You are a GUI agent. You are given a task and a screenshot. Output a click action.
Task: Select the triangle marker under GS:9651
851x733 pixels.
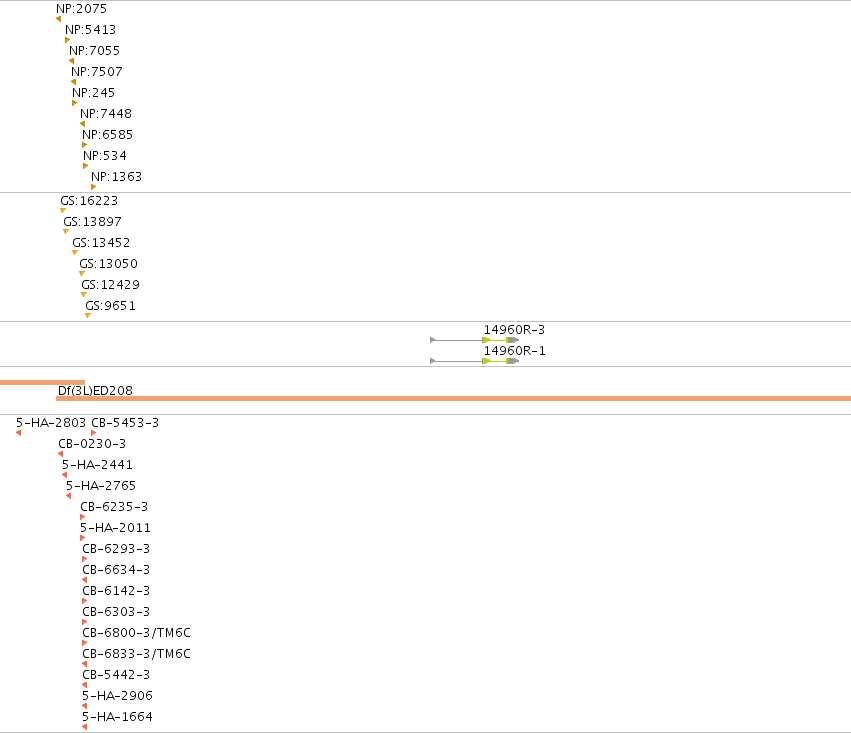tap(88, 316)
